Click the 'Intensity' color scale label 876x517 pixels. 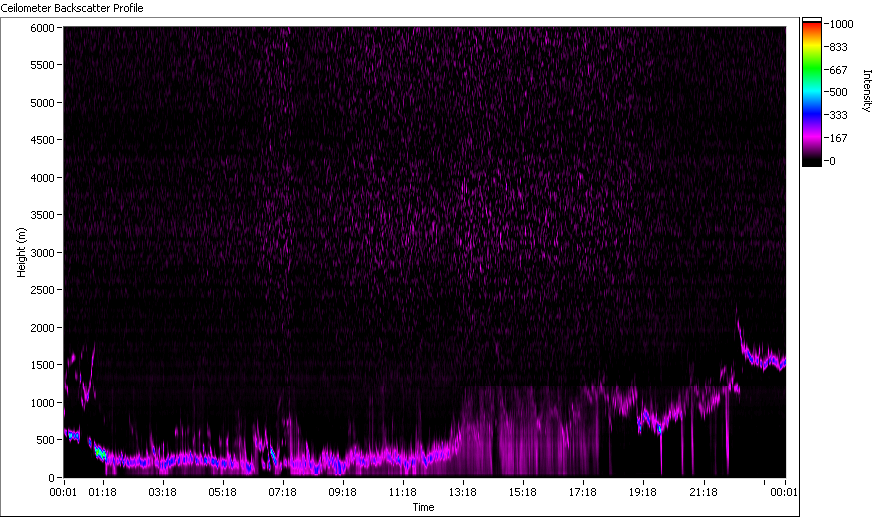[x=867, y=91]
